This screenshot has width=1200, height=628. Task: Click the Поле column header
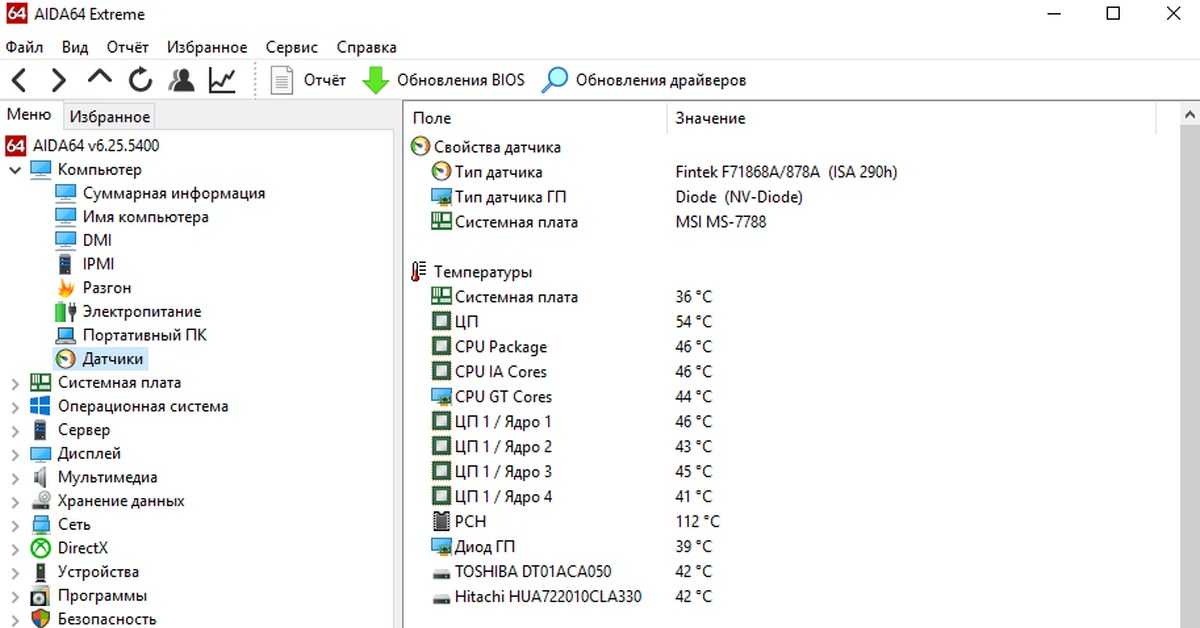coord(536,118)
